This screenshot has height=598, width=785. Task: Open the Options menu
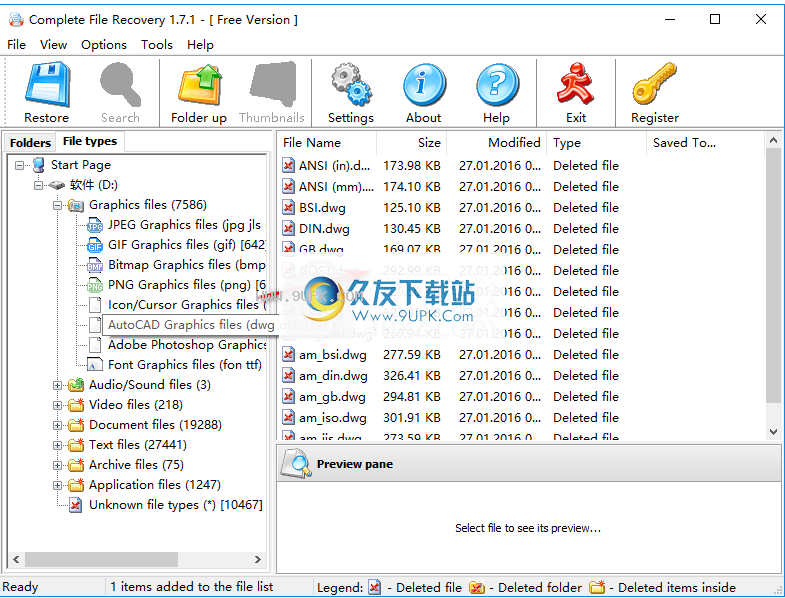point(104,45)
